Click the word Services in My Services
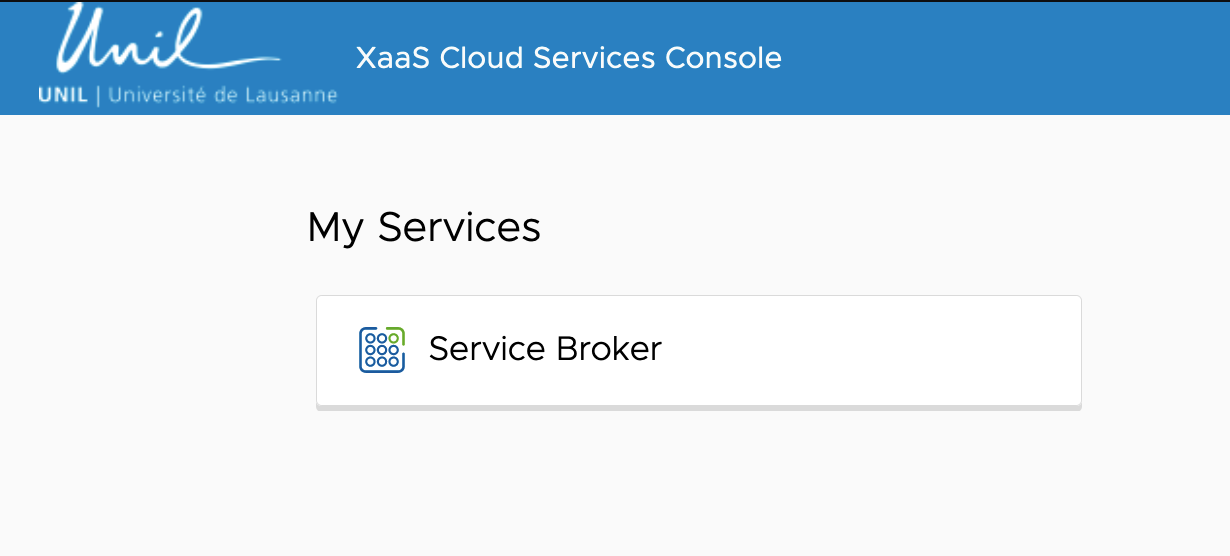The image size is (1230, 556). click(459, 227)
